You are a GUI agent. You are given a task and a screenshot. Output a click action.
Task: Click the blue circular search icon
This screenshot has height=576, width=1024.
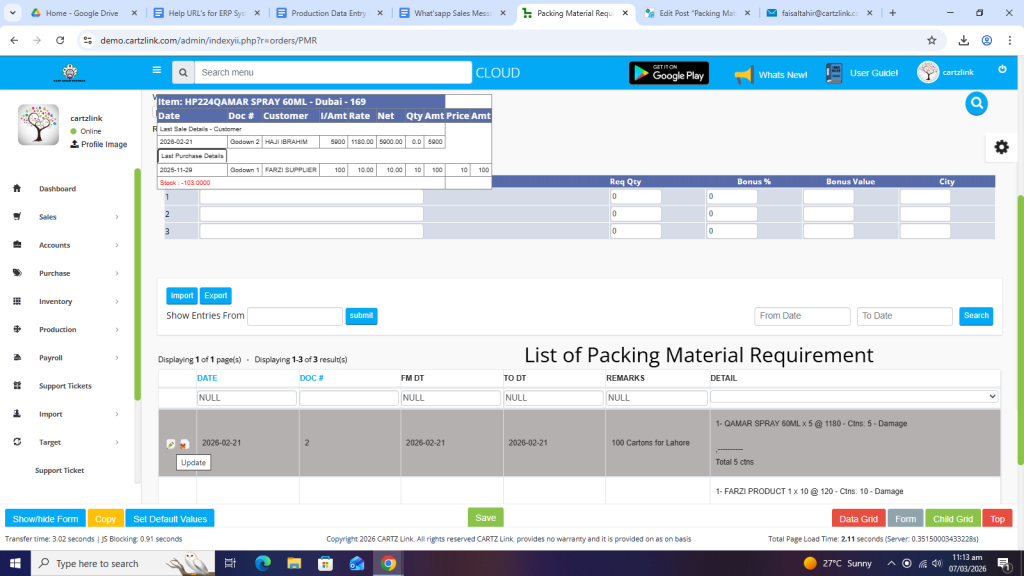tap(976, 103)
